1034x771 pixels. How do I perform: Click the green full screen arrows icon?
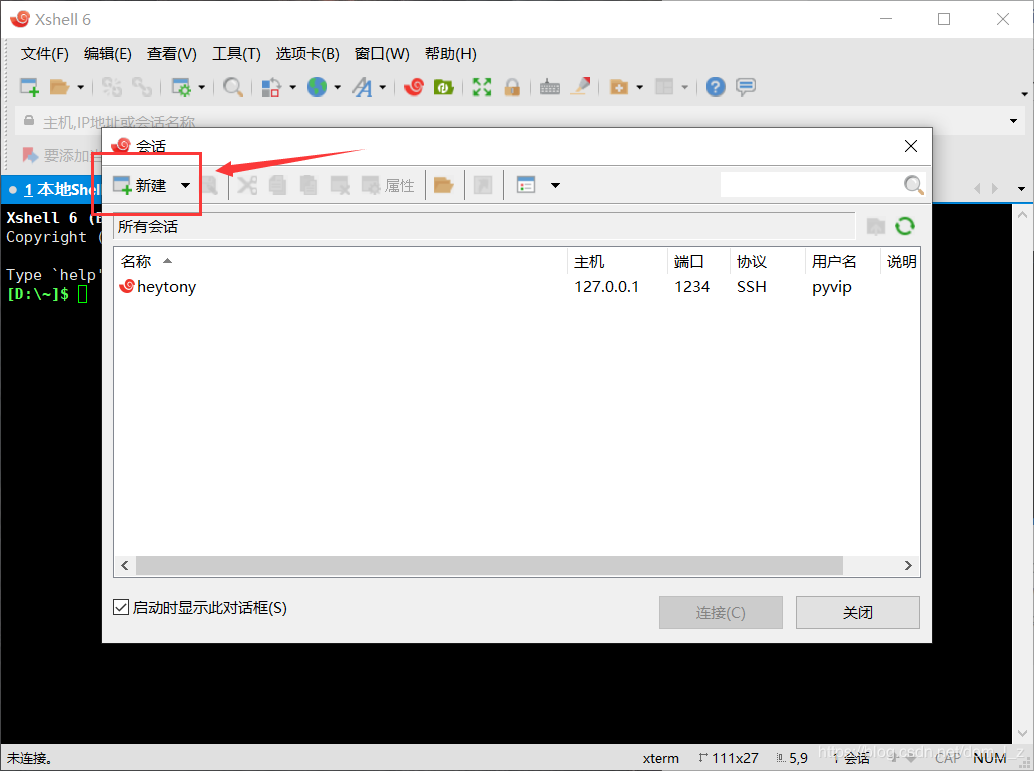(x=482, y=87)
